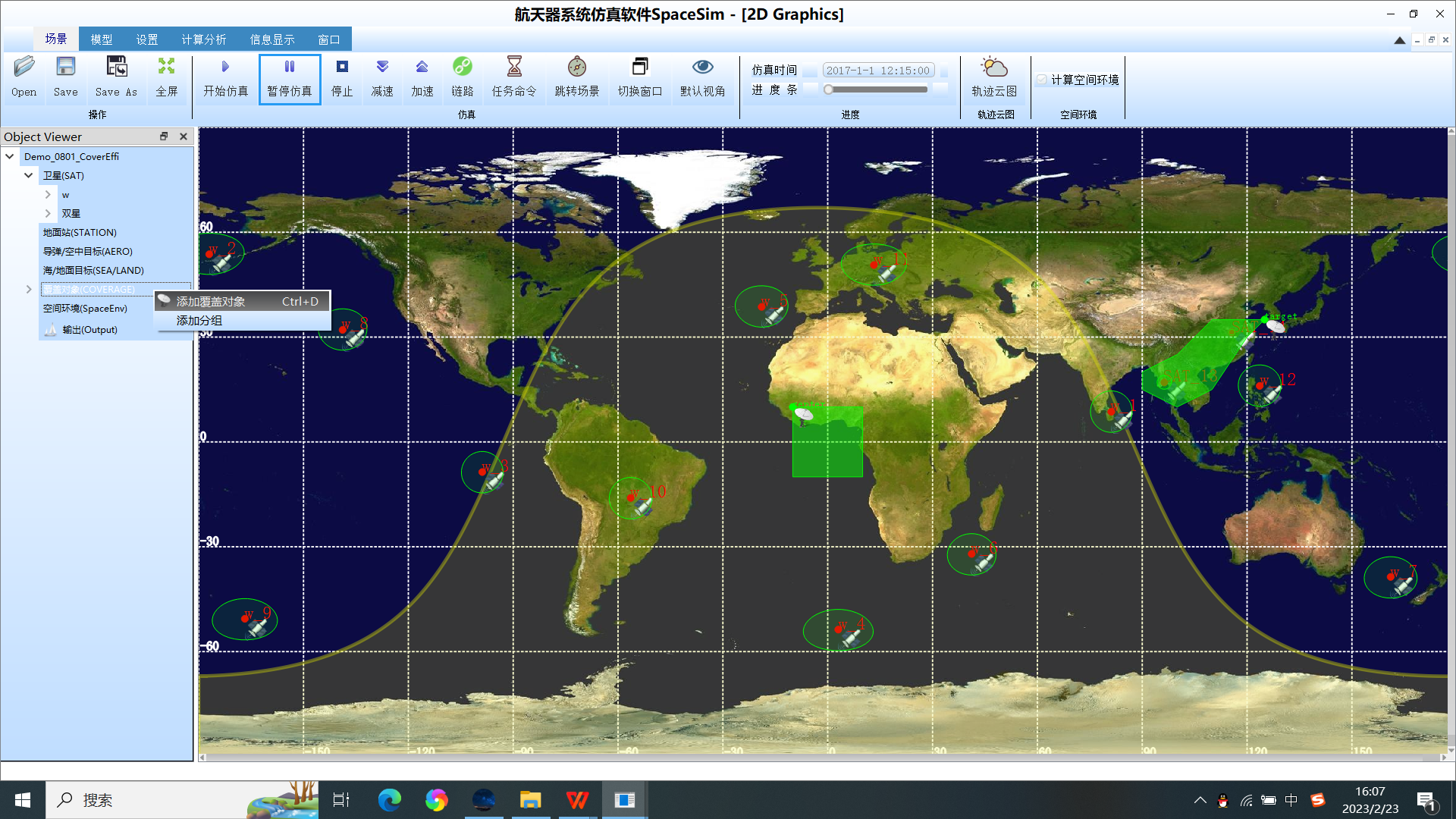Show hidden system tray icons

[x=1200, y=800]
